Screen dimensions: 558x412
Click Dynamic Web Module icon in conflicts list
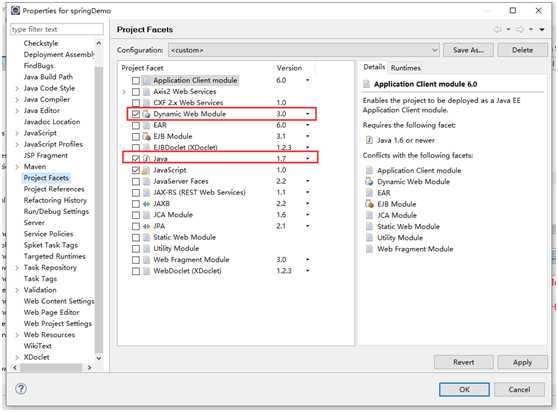point(369,182)
